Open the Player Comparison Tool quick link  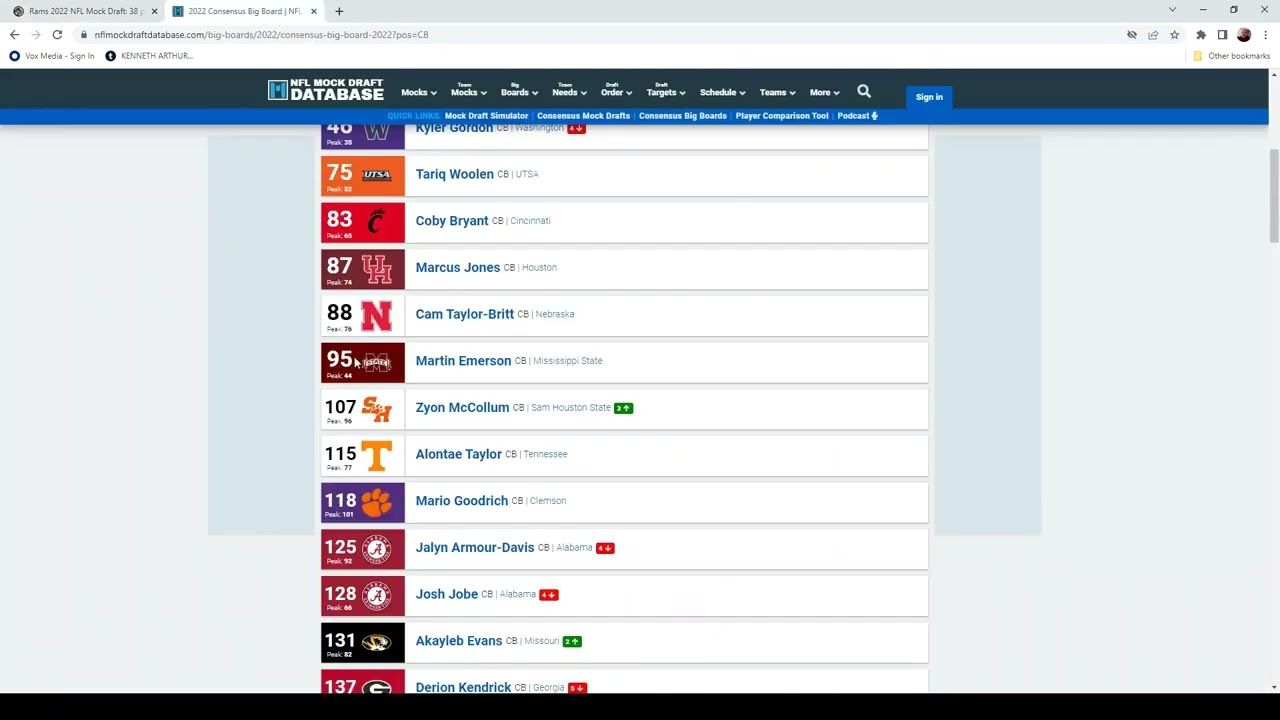[x=782, y=116]
